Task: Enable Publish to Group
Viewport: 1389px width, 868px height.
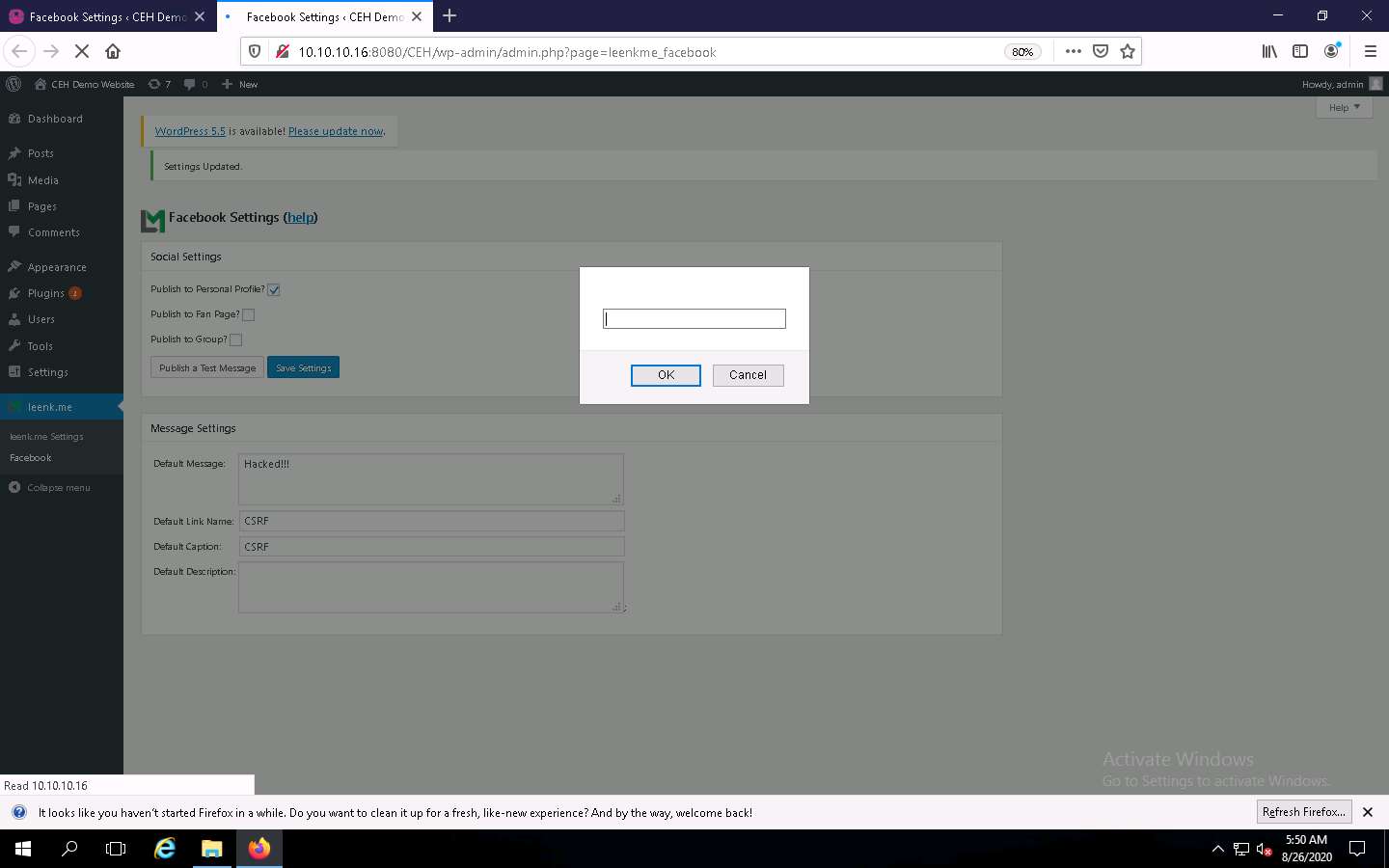Action: pos(236,339)
